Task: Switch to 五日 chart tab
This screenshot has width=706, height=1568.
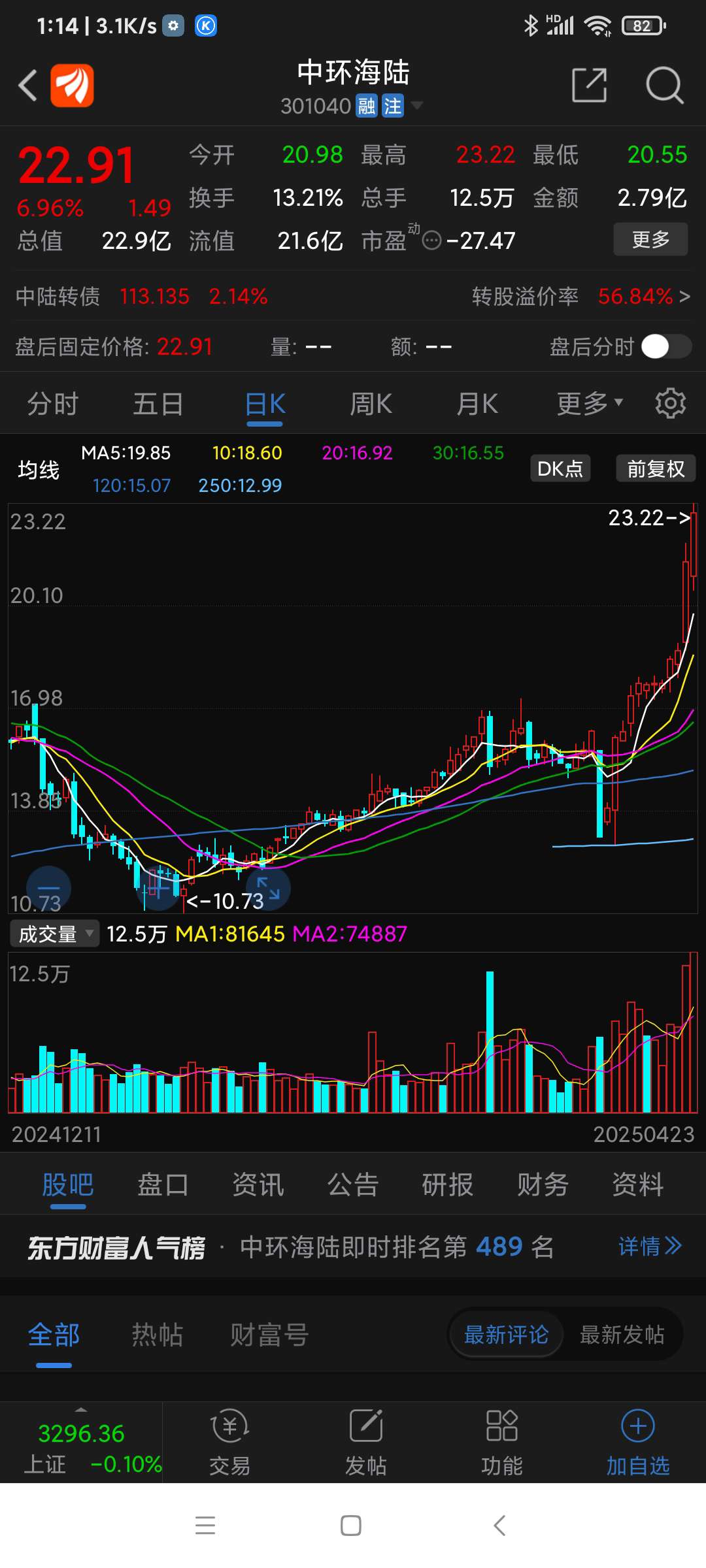Action: click(159, 404)
